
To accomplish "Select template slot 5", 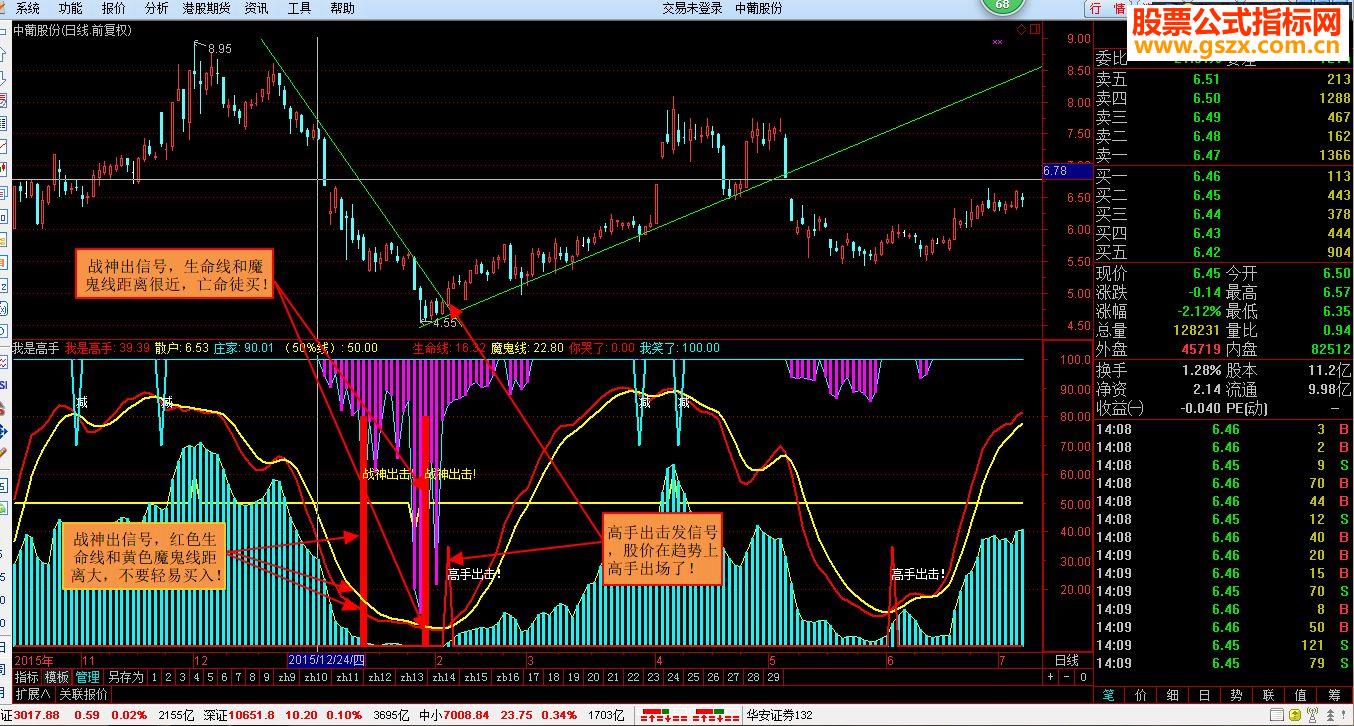I will tap(210, 677).
